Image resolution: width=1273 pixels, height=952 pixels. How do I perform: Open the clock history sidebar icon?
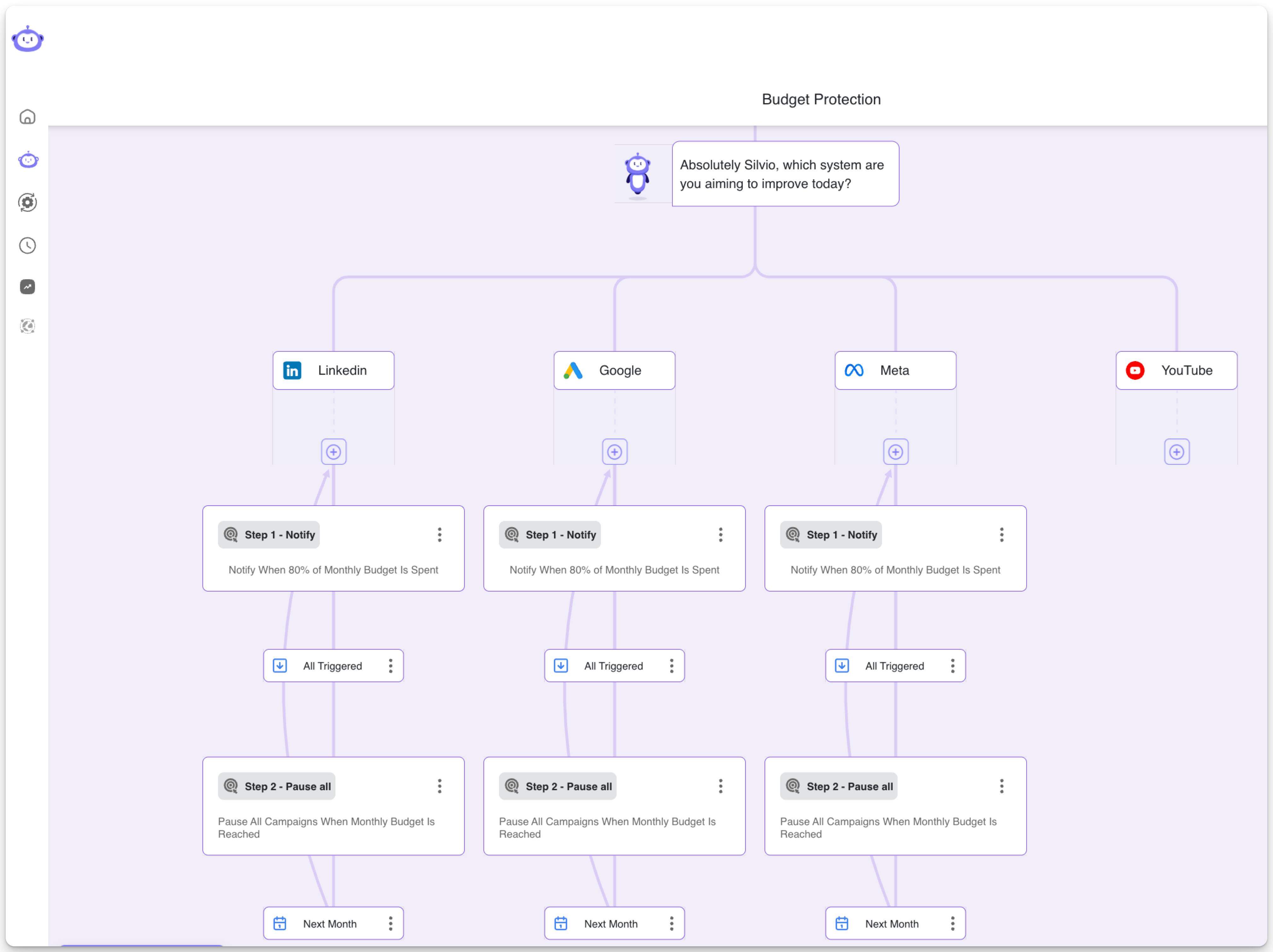click(x=27, y=246)
